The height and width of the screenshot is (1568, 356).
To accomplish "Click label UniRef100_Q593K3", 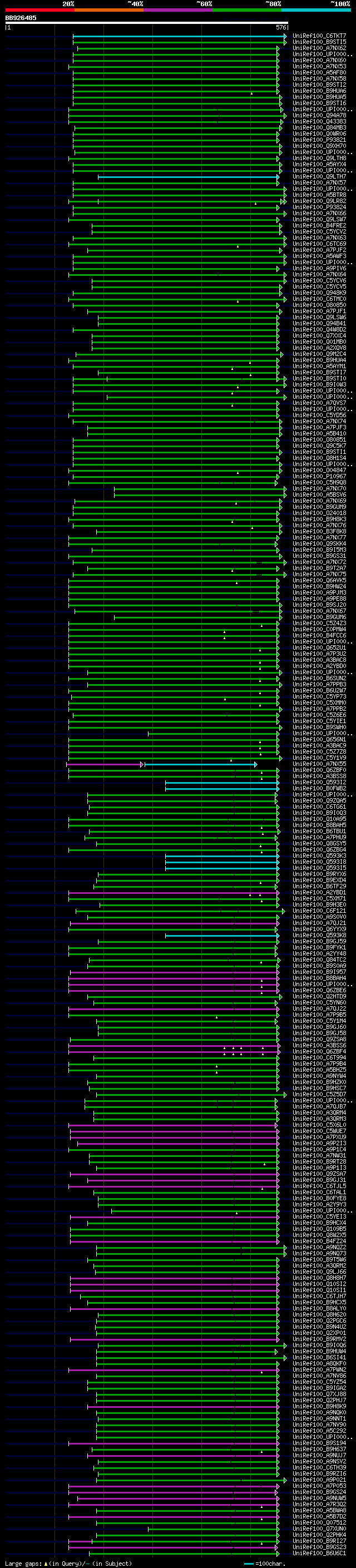I will click(319, 856).
